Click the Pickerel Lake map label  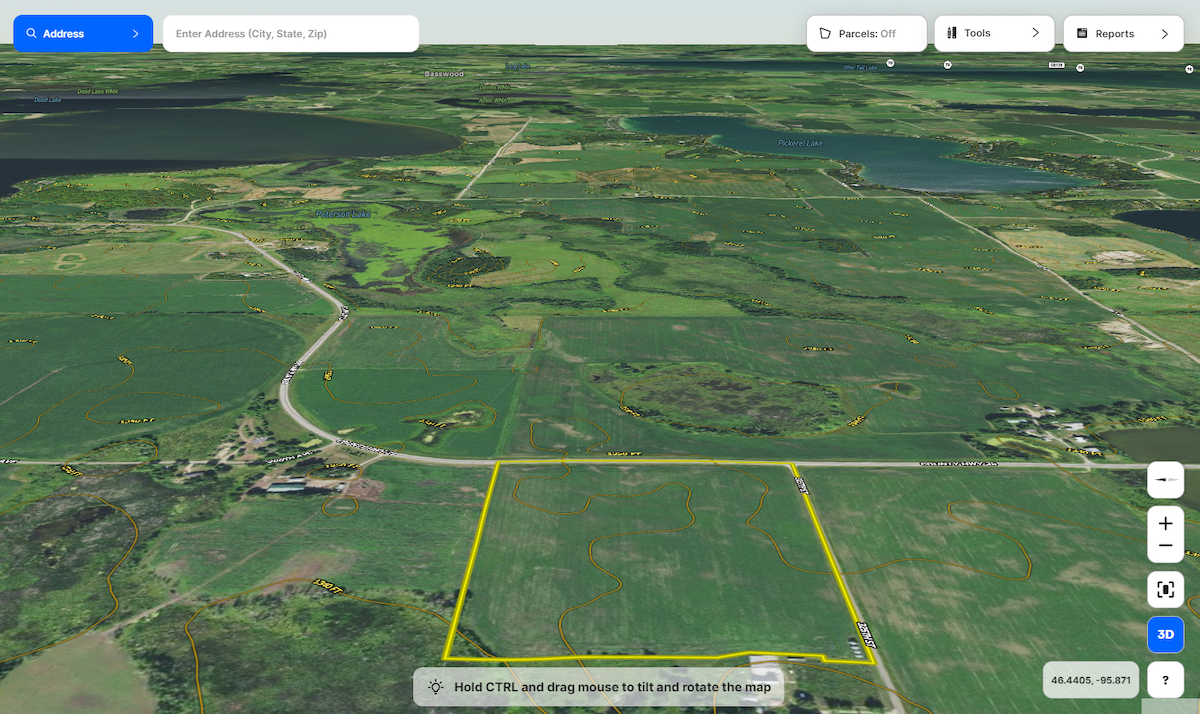point(801,143)
